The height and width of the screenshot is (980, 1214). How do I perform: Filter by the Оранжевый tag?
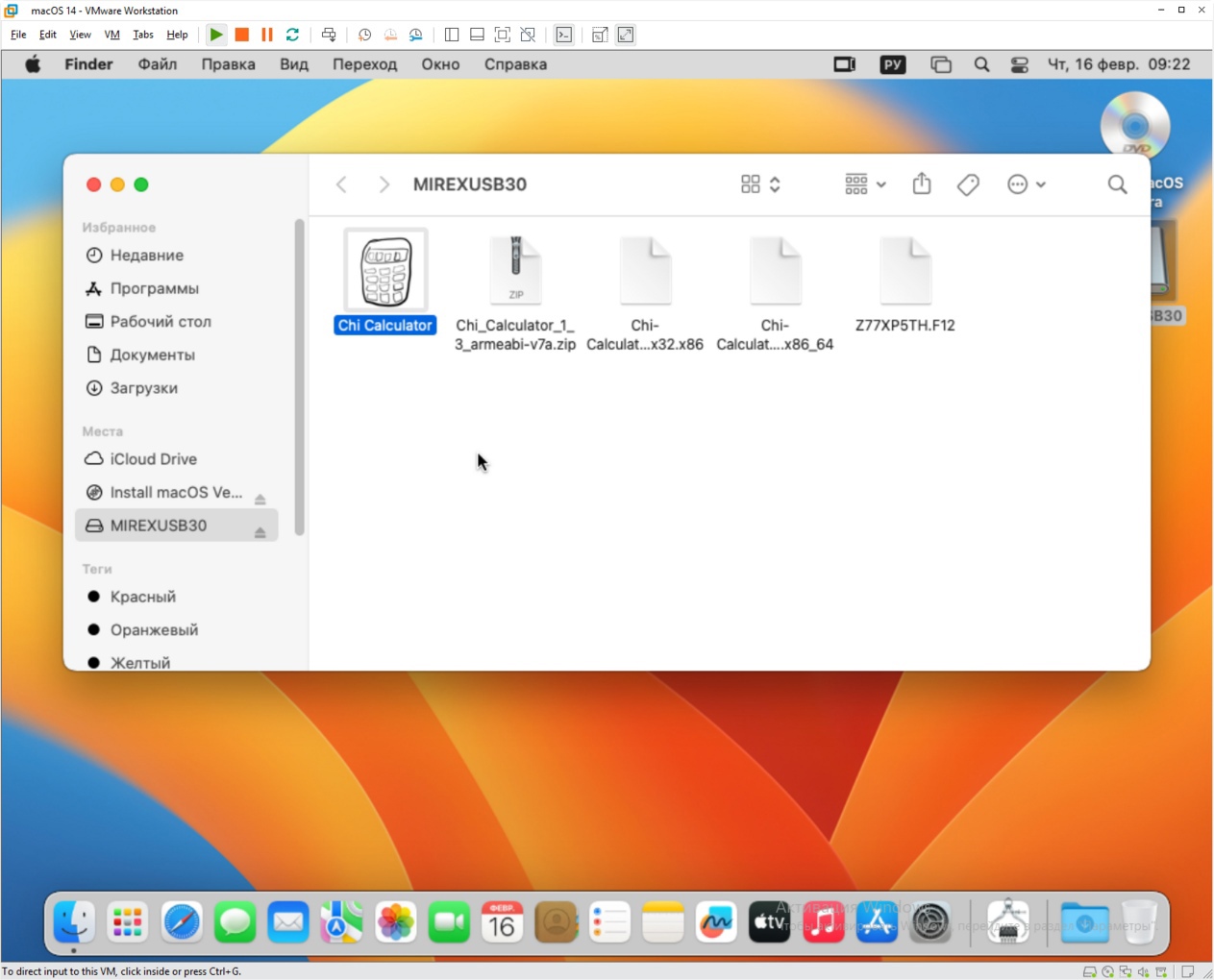click(x=154, y=630)
